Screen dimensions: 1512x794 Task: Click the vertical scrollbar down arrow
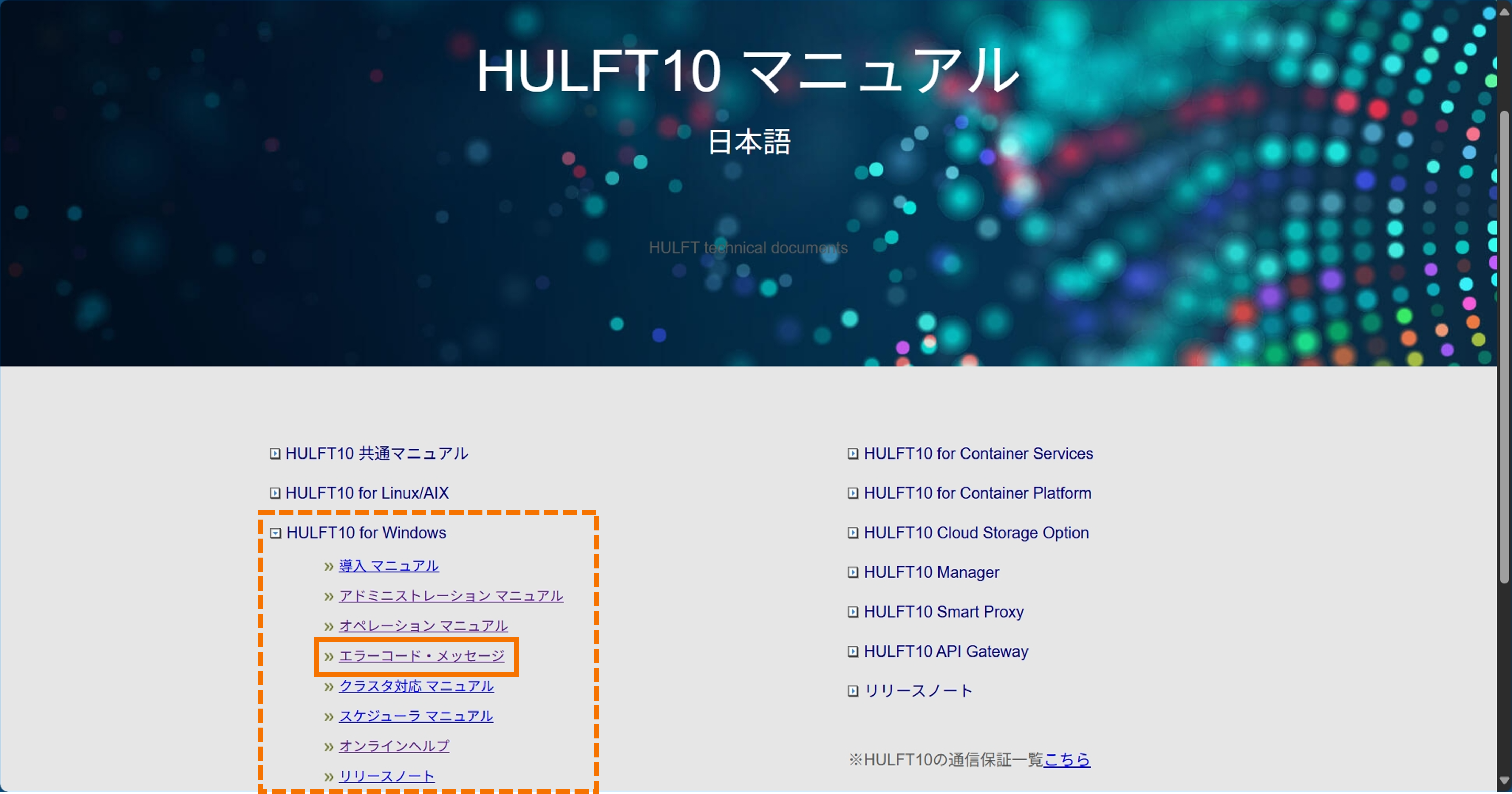pyautogui.click(x=1504, y=781)
